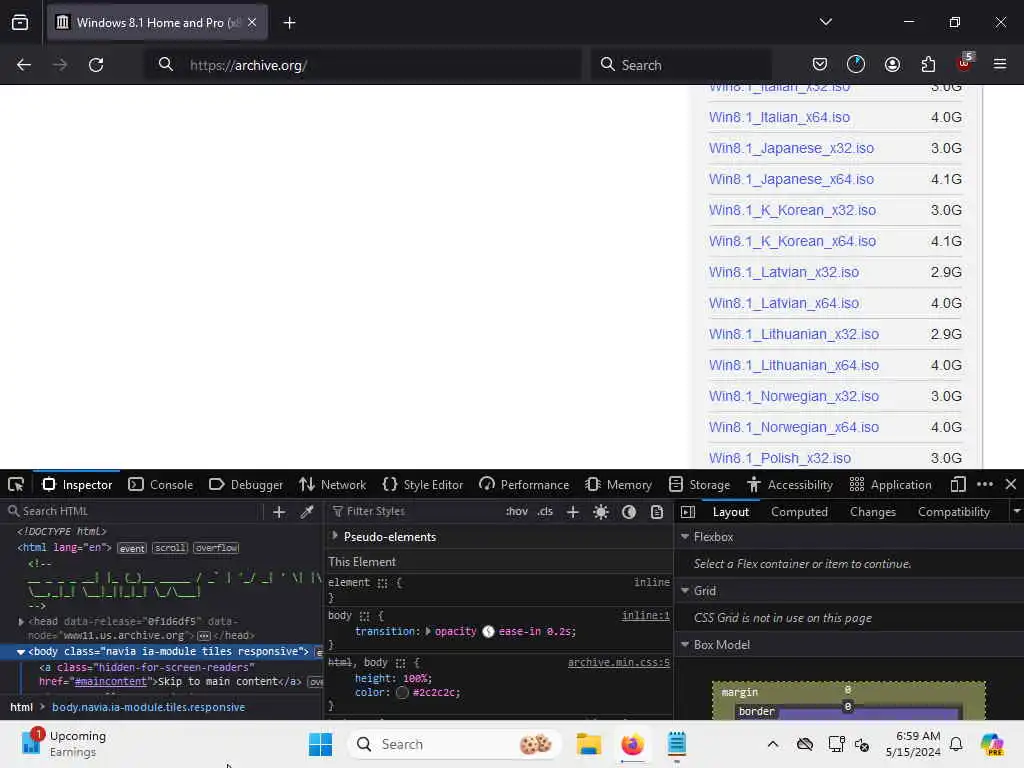1024x768 pixels.
Task: Switch to the Network tab
Action: pos(332,485)
